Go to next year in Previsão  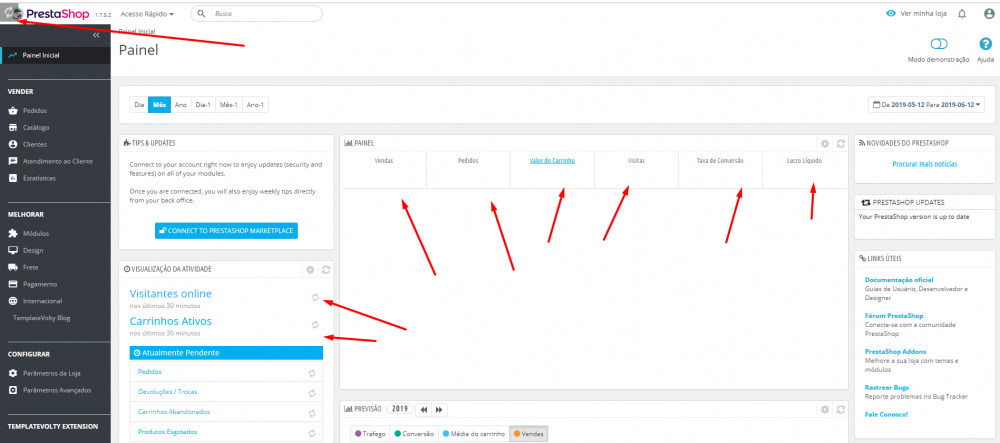pyautogui.click(x=439, y=409)
